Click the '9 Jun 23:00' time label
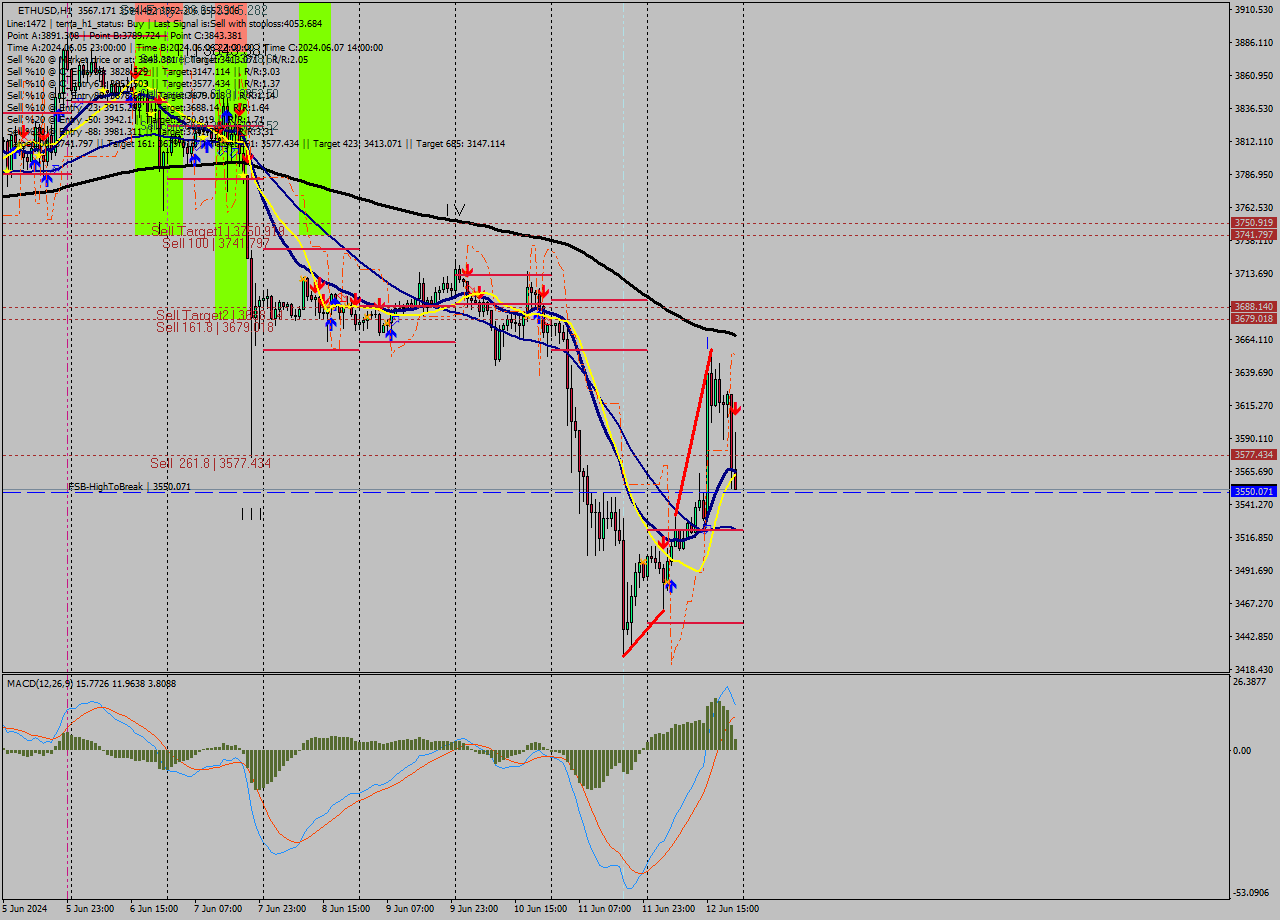This screenshot has width=1280, height=920. click(x=474, y=909)
